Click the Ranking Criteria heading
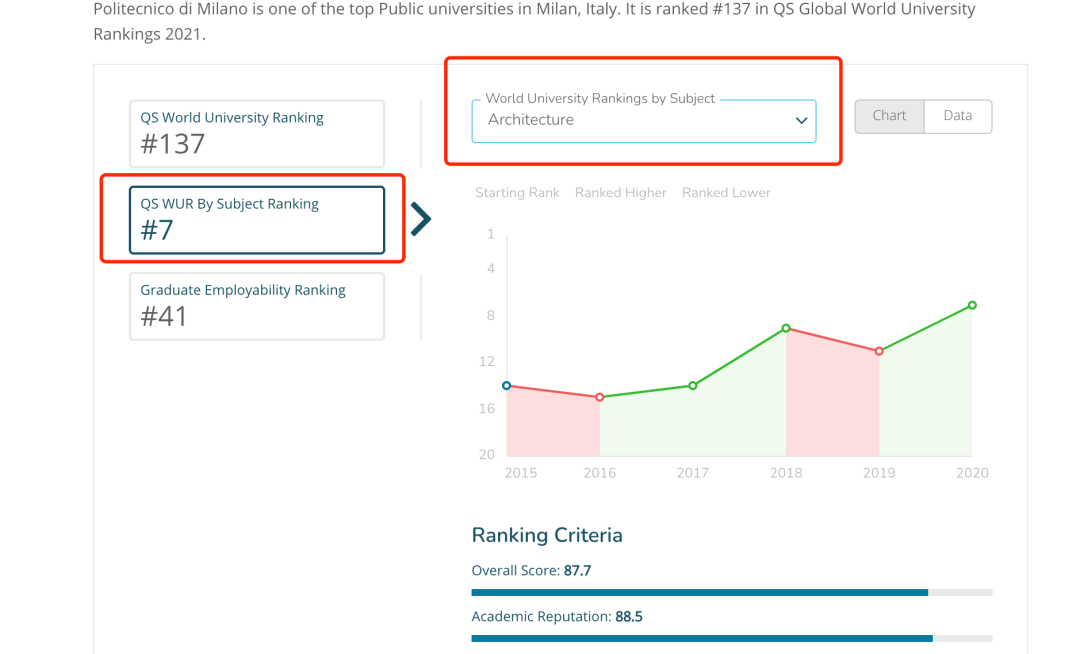The height and width of the screenshot is (654, 1080). [547, 535]
